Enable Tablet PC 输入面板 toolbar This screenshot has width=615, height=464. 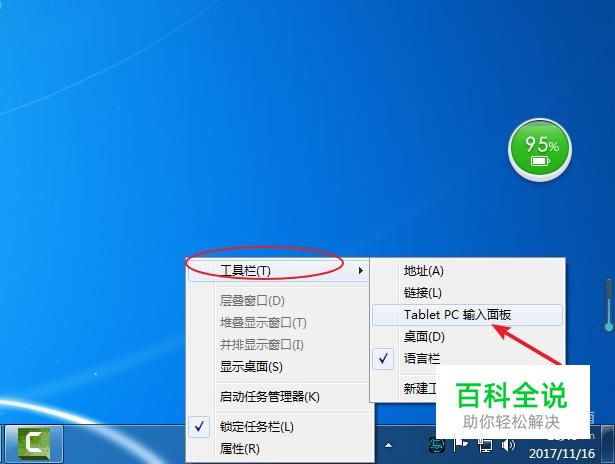pyautogui.click(x=467, y=315)
